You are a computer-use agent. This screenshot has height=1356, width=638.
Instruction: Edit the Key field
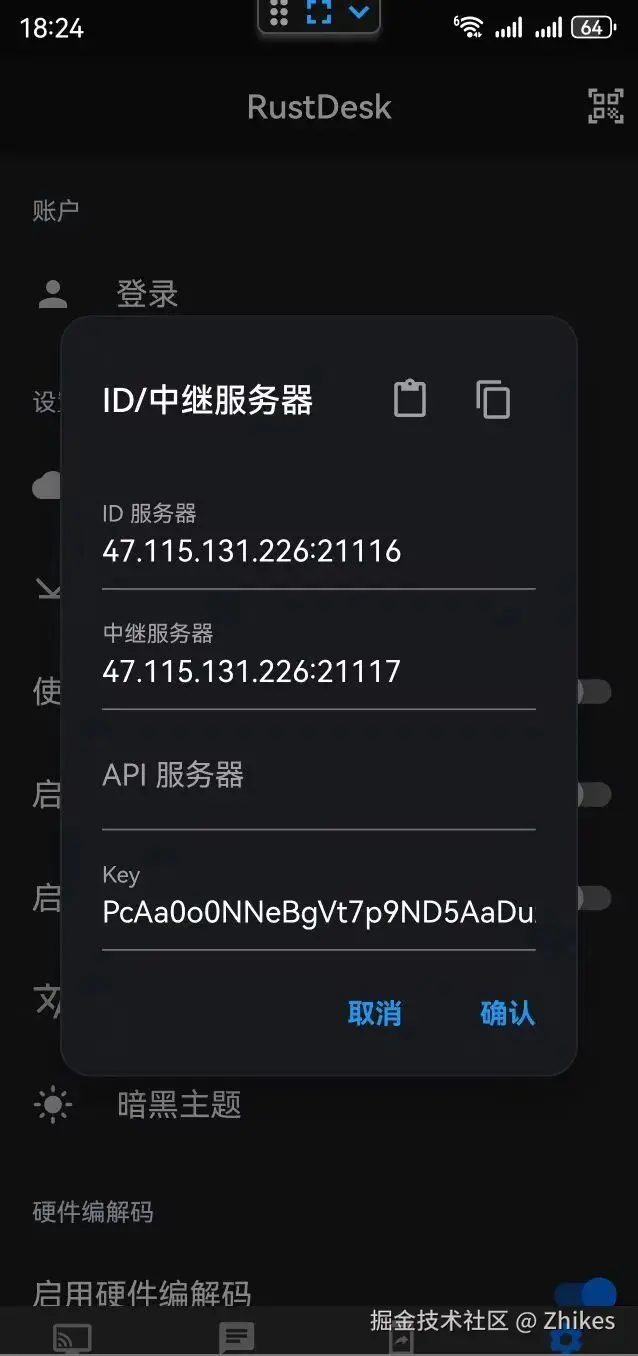tap(319, 911)
